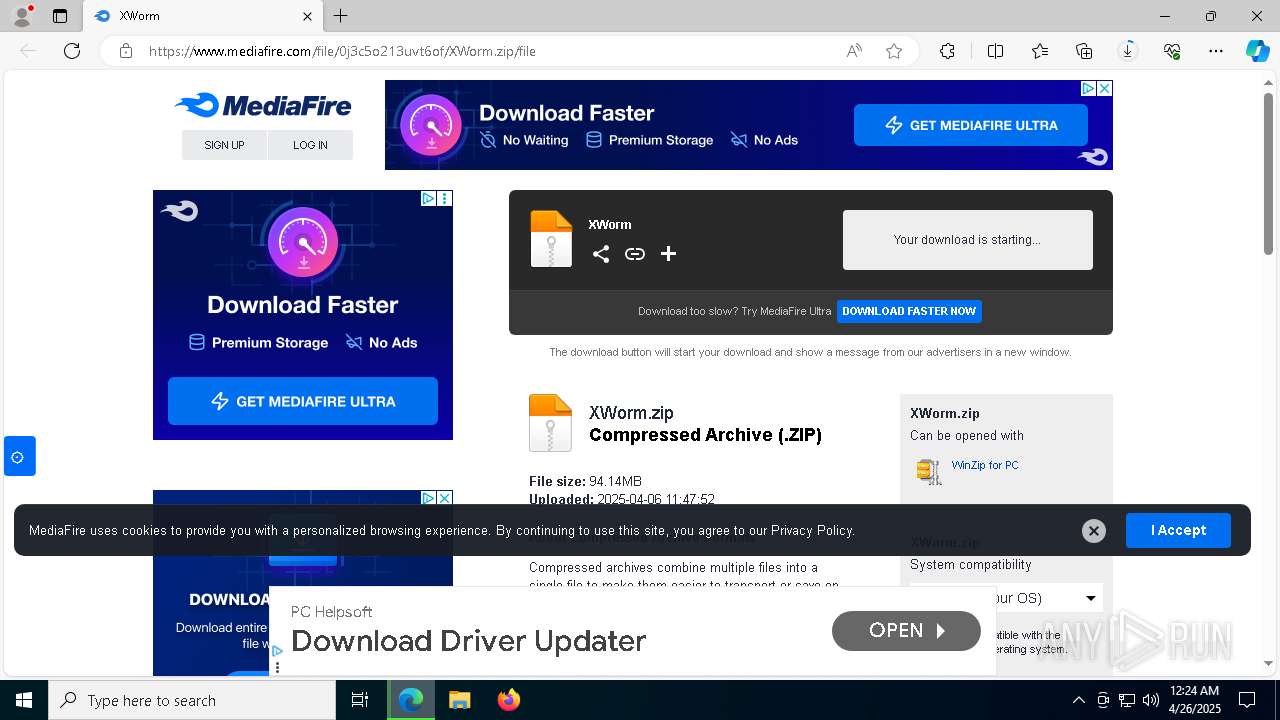Click the zip file thumbnail in download box

click(551, 239)
